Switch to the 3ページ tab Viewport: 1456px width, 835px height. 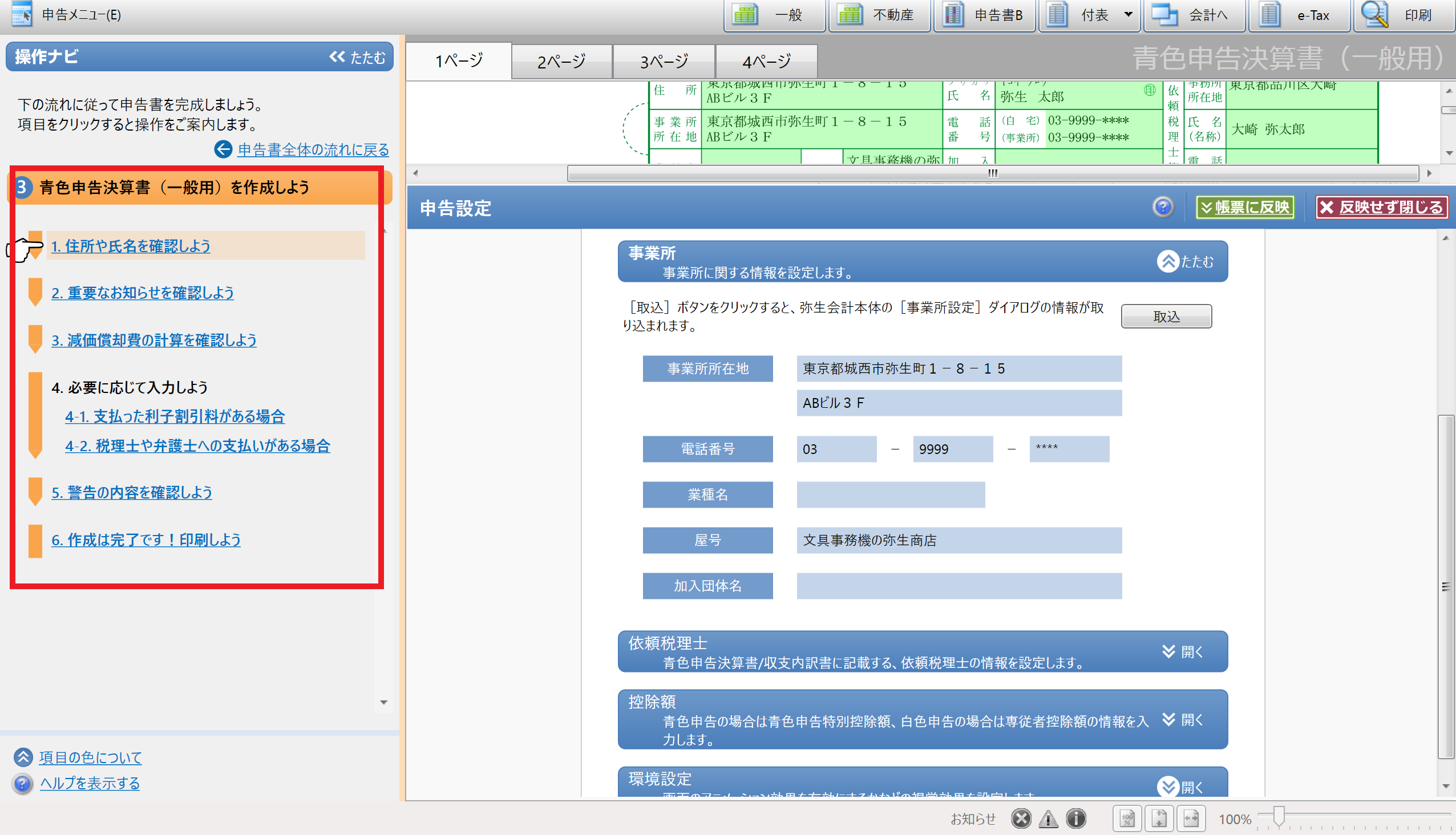point(664,62)
